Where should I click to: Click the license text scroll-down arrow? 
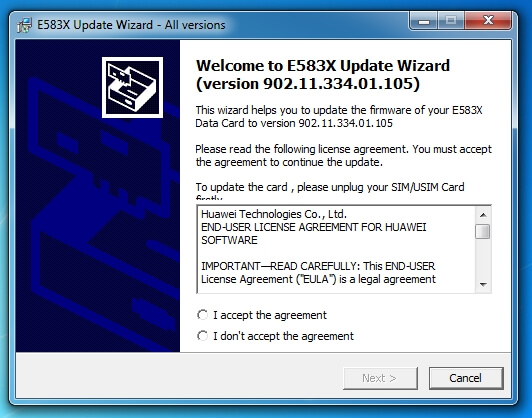pos(483,284)
